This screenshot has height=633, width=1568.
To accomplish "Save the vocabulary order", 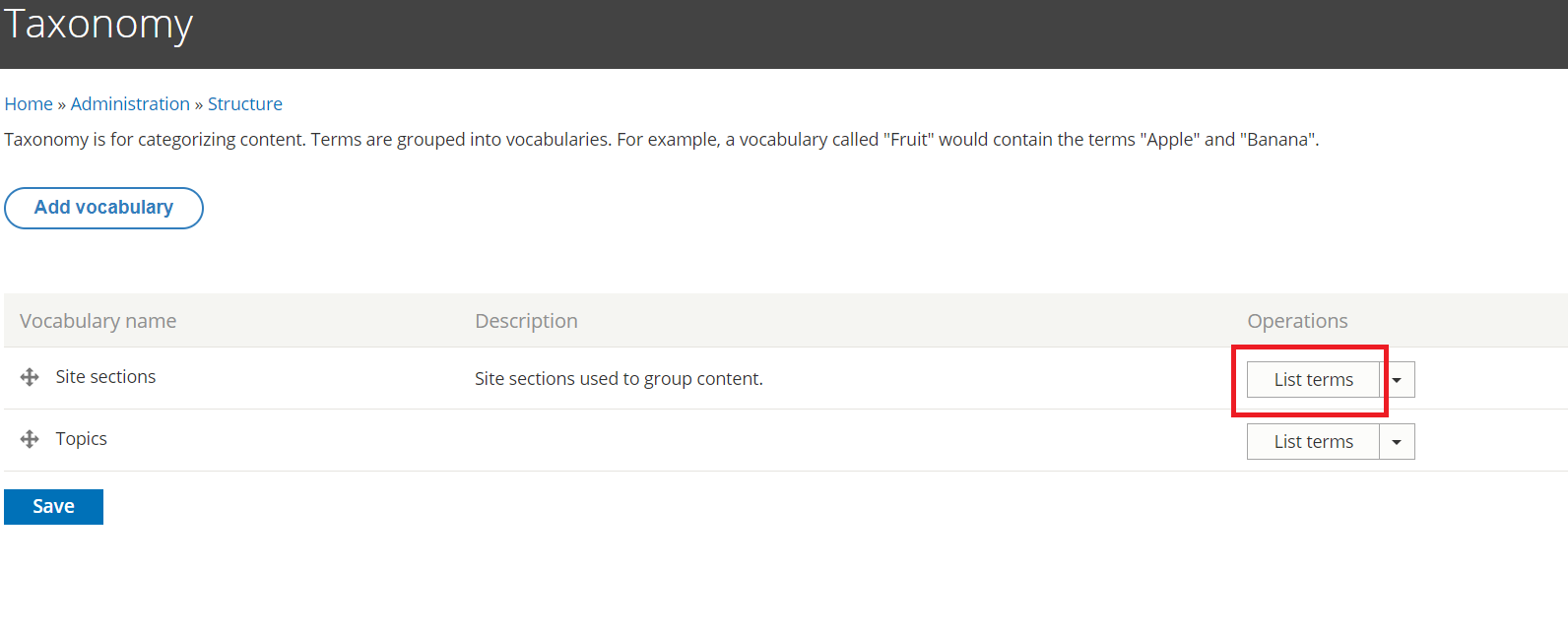I will [x=53, y=507].
